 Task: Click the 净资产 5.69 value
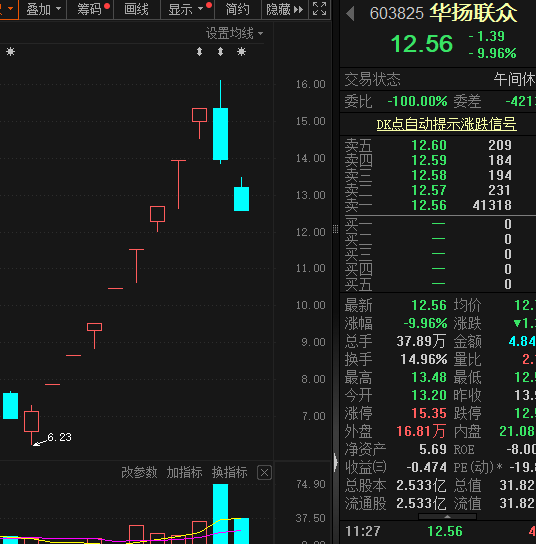point(433,449)
